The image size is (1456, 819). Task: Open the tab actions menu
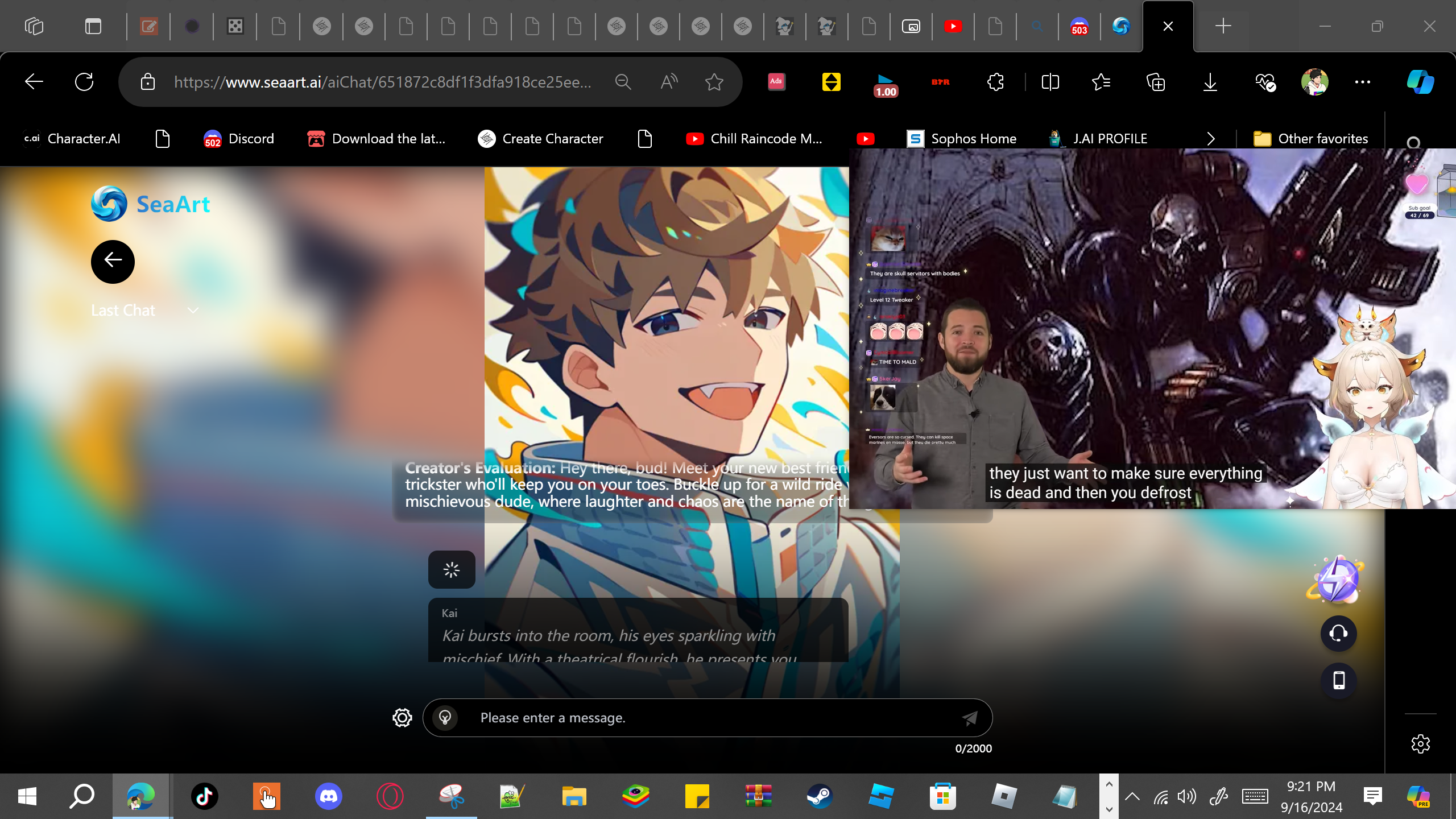(x=93, y=26)
